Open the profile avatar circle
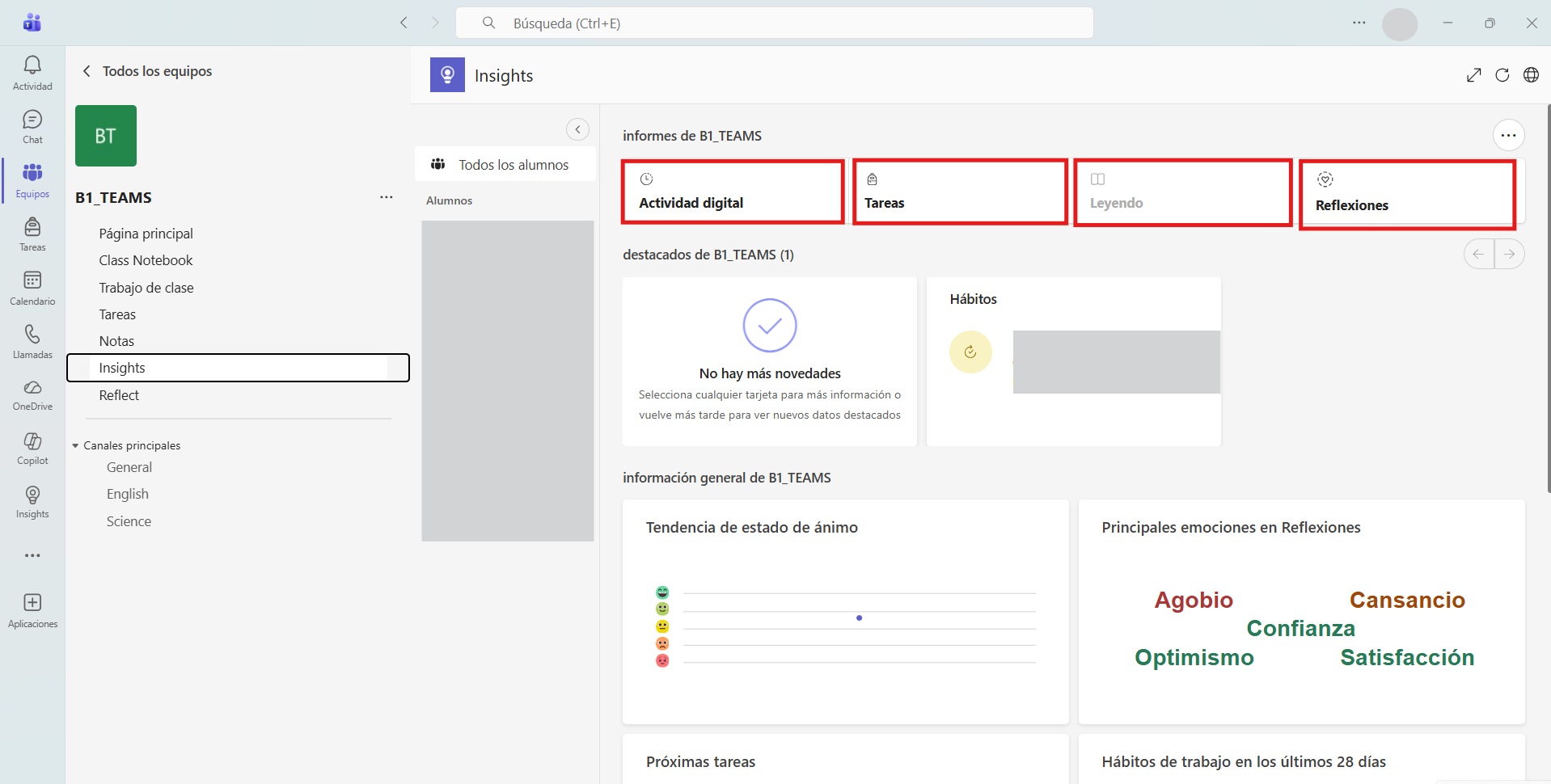The image size is (1551, 784). [x=1400, y=24]
